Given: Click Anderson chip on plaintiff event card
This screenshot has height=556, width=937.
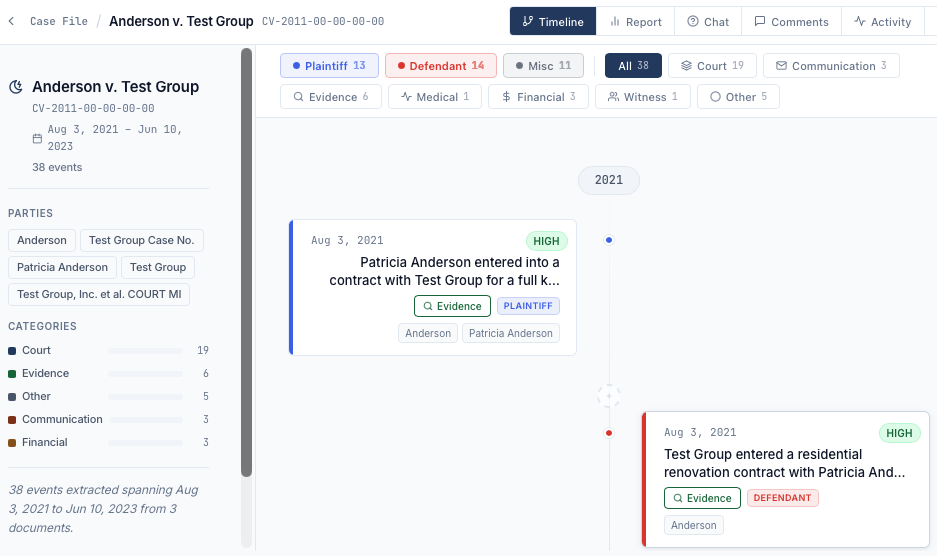Looking at the screenshot, I should pyautogui.click(x=428, y=333).
